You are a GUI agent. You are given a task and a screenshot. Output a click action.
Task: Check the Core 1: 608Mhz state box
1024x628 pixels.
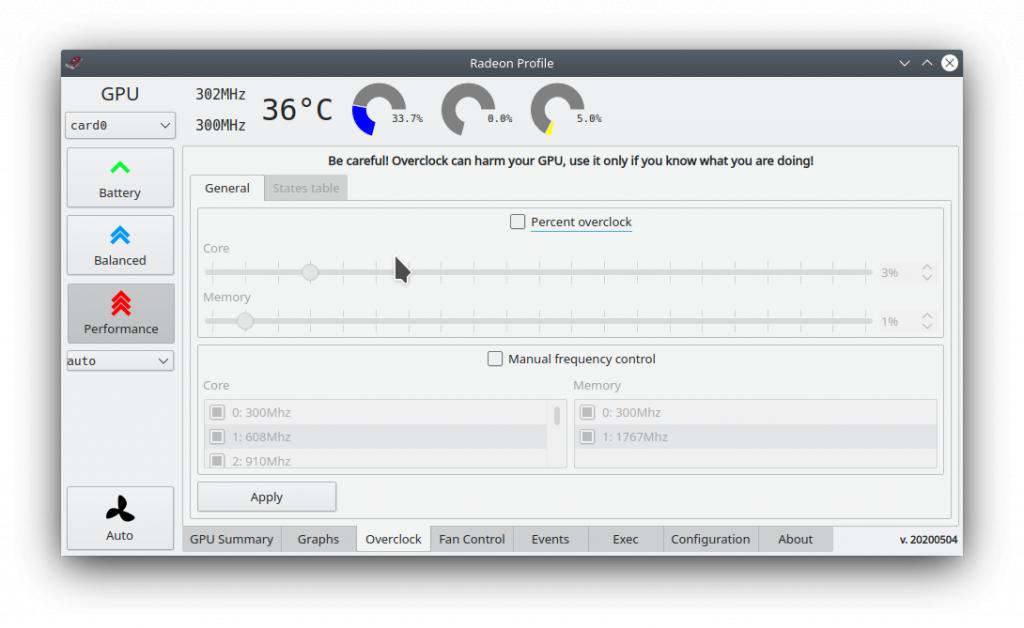pyautogui.click(x=217, y=437)
